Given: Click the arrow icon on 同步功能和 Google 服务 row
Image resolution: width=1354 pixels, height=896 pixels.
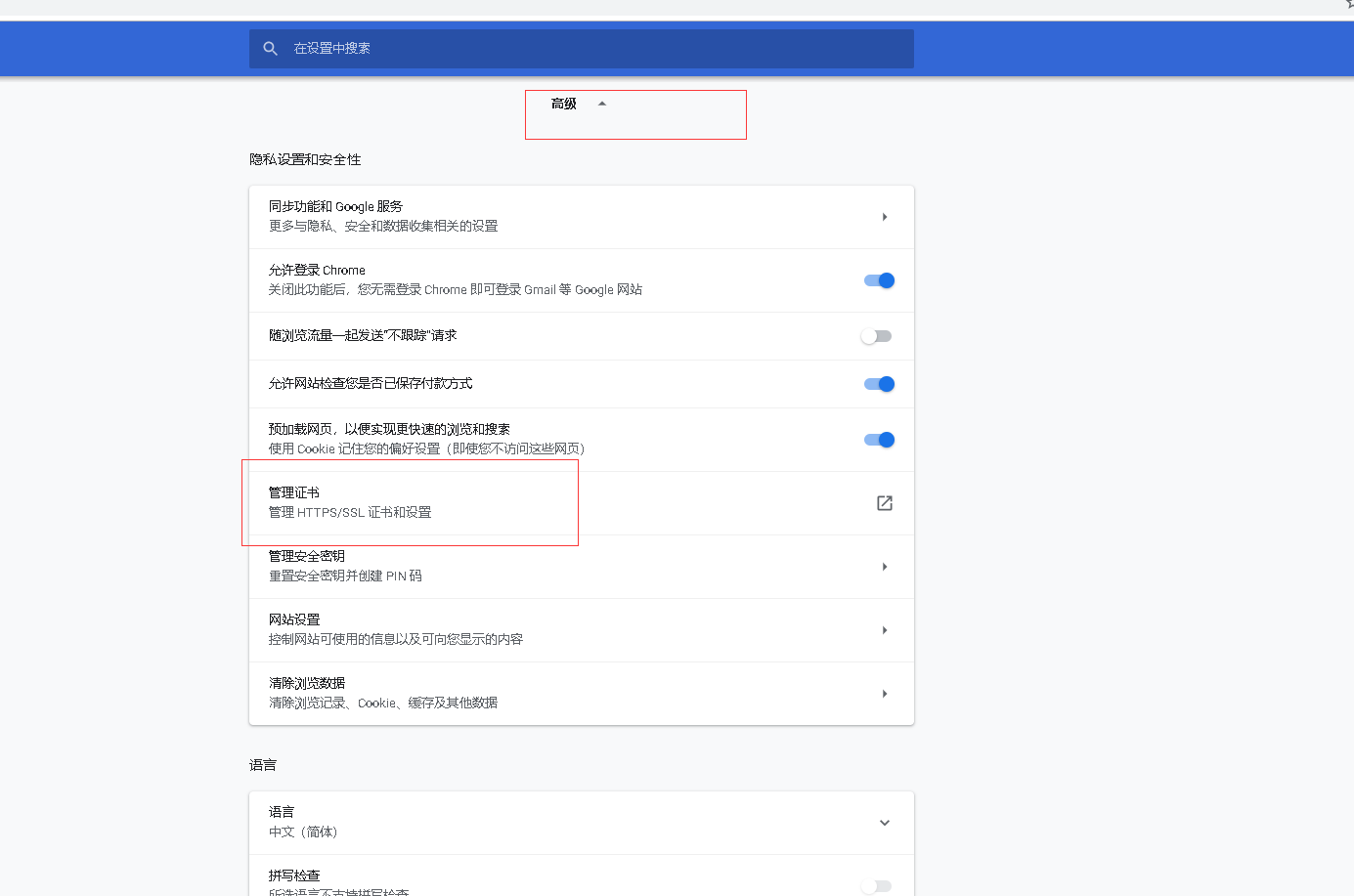Looking at the screenshot, I should [x=885, y=216].
